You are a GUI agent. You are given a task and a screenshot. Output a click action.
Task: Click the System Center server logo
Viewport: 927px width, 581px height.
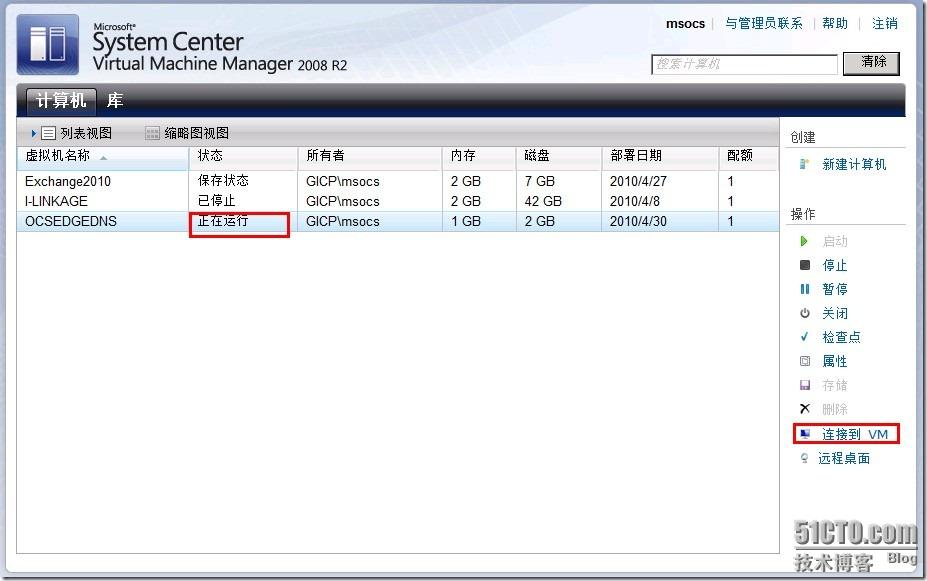(x=48, y=45)
